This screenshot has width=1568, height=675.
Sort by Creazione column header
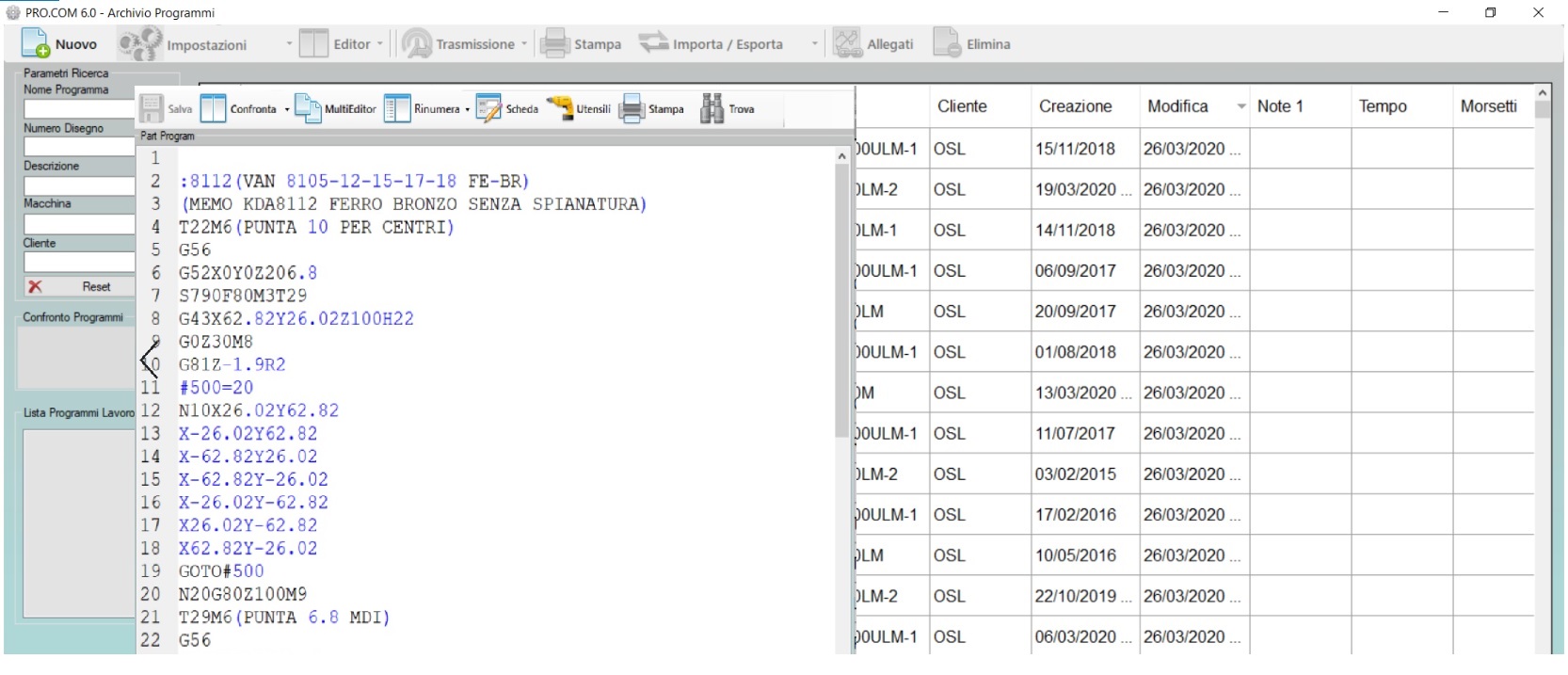click(1076, 106)
